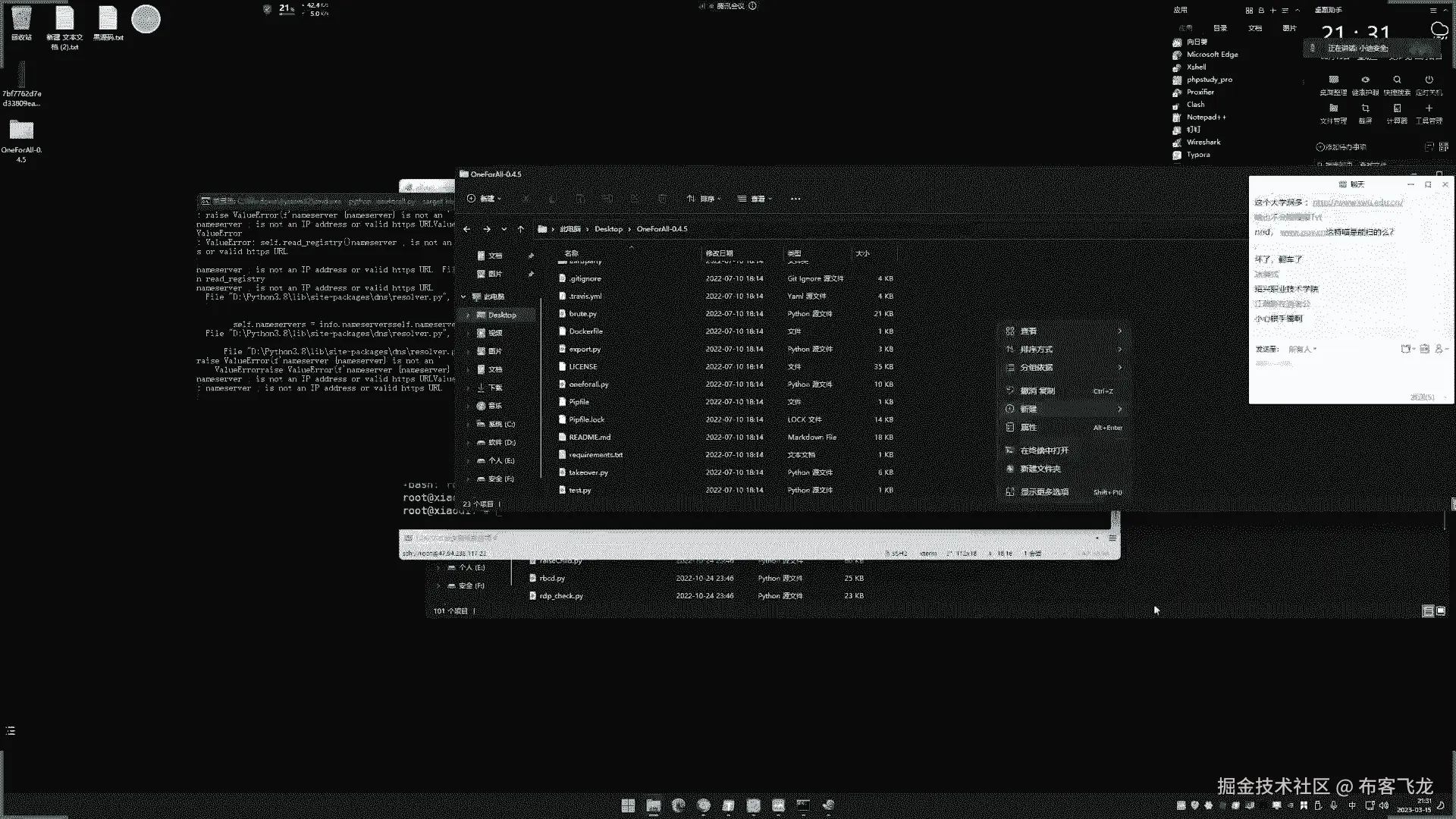Click Desktop in the breadcrumb path
This screenshot has width=1456, height=819.
point(608,229)
